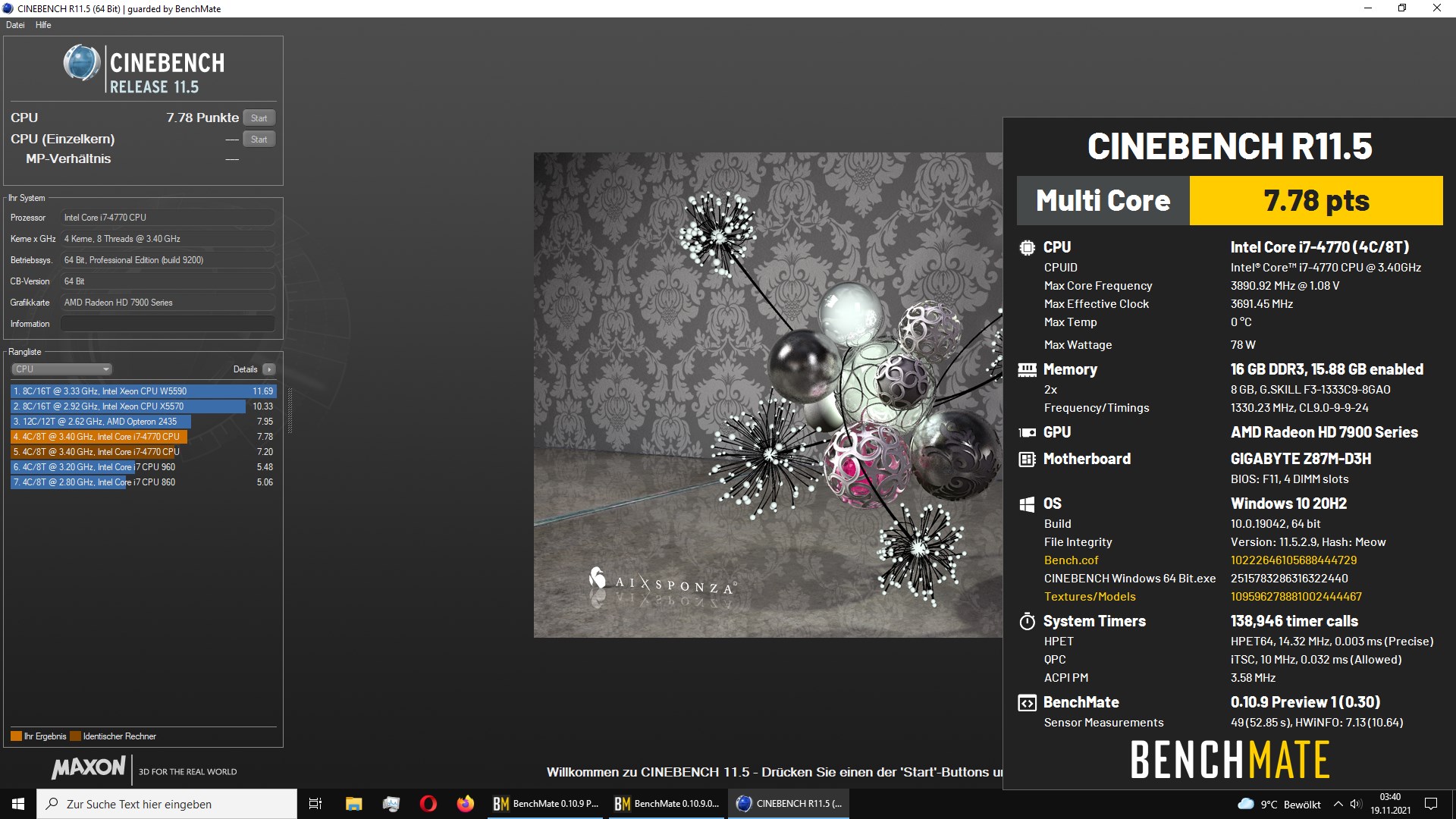Click the Betriebssys. field 64 Bit Professional Edition
Viewport: 1456px width, 819px height.
click(168, 260)
